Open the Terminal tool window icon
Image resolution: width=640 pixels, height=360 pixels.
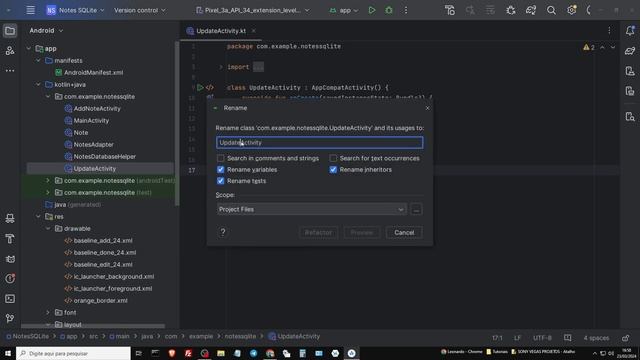click(x=10, y=299)
